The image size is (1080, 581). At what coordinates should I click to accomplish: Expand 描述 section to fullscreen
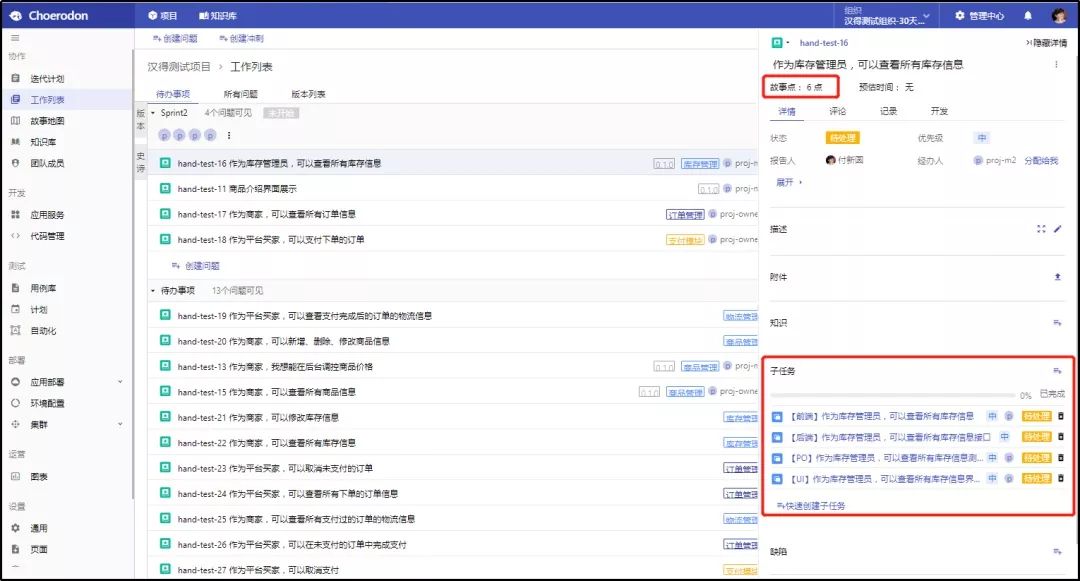(1041, 229)
